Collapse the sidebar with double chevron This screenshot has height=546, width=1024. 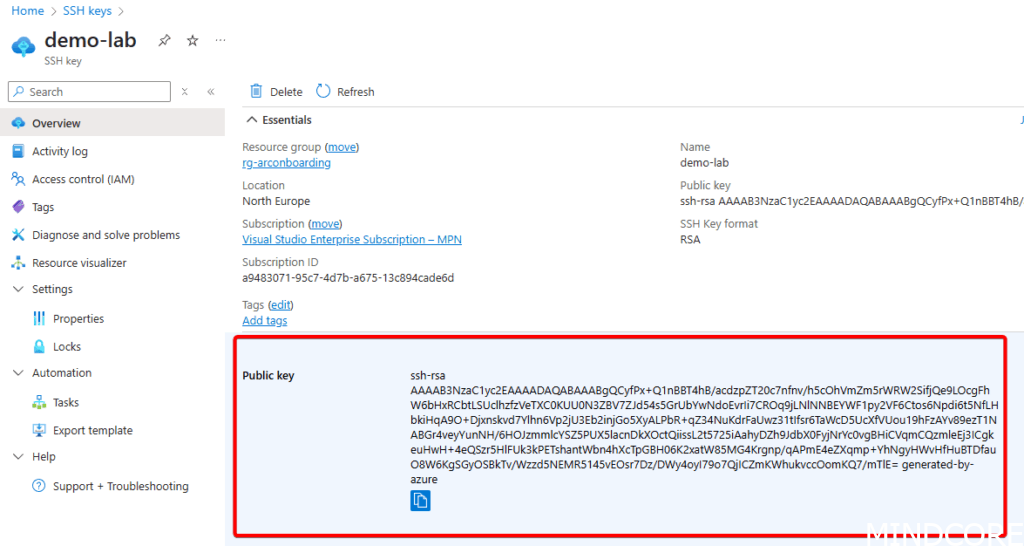[211, 91]
